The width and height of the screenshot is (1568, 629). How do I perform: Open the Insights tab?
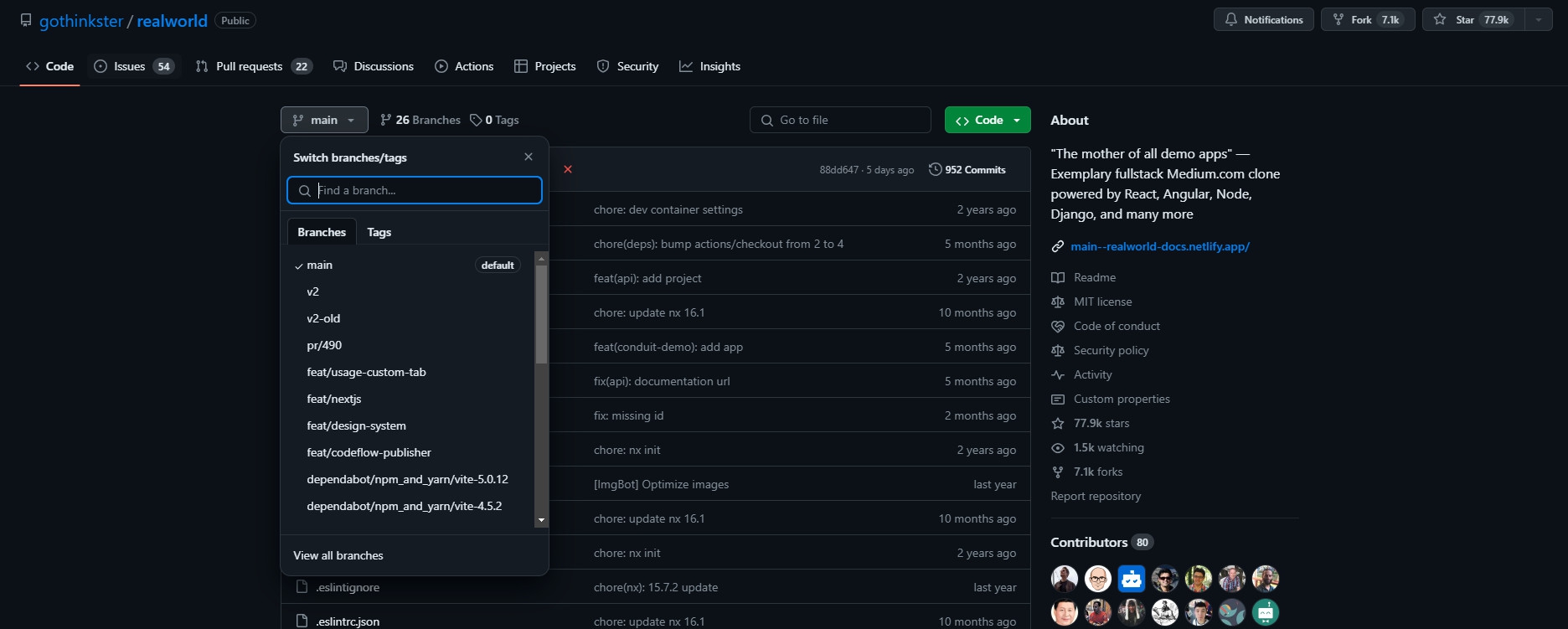709,66
